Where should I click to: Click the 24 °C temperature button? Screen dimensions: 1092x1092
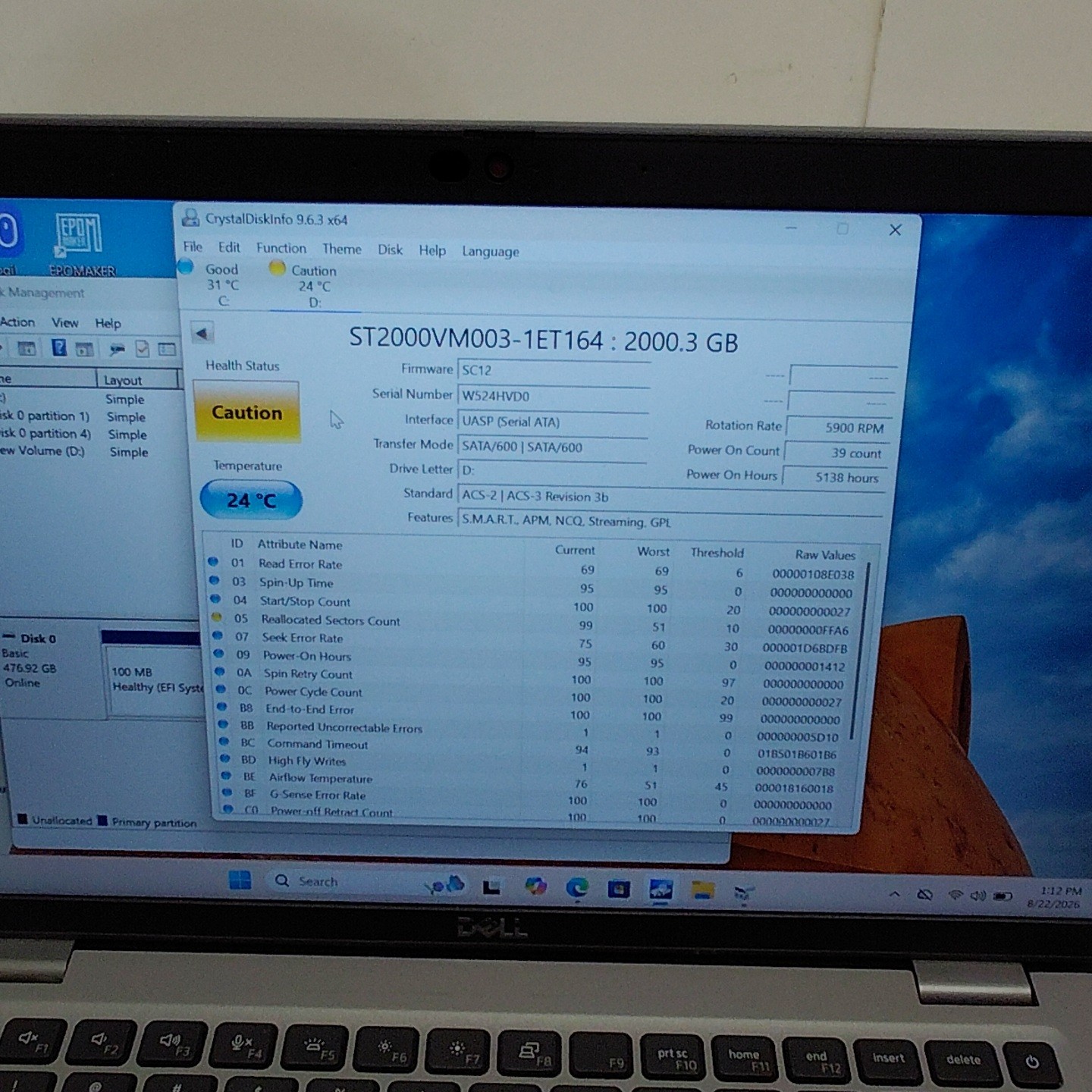click(x=251, y=500)
